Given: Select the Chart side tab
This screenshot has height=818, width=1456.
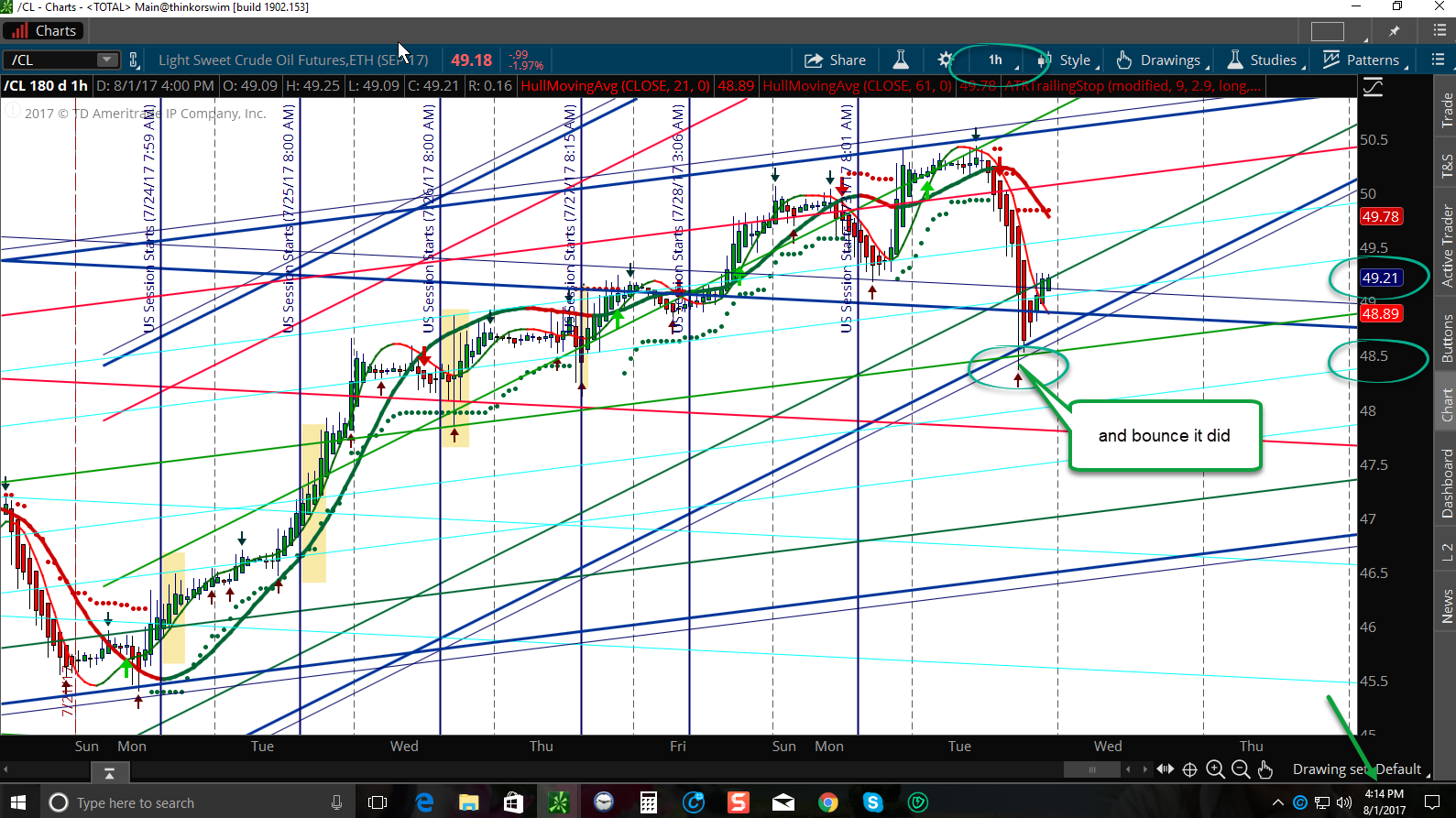Looking at the screenshot, I should [1447, 405].
